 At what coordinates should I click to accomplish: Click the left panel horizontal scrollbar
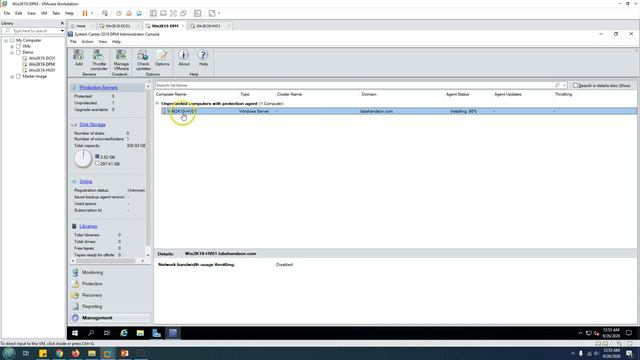pos(106,261)
